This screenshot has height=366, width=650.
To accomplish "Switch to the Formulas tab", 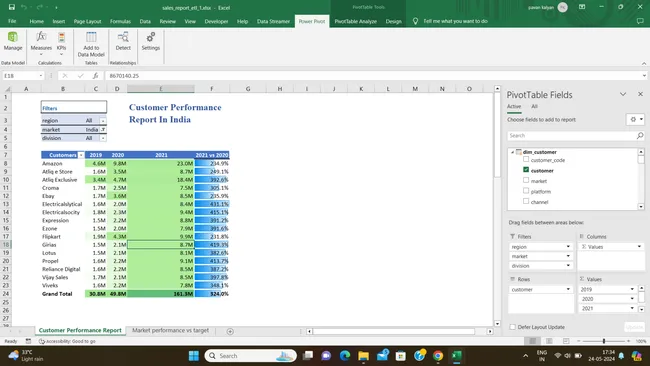I will (x=120, y=21).
